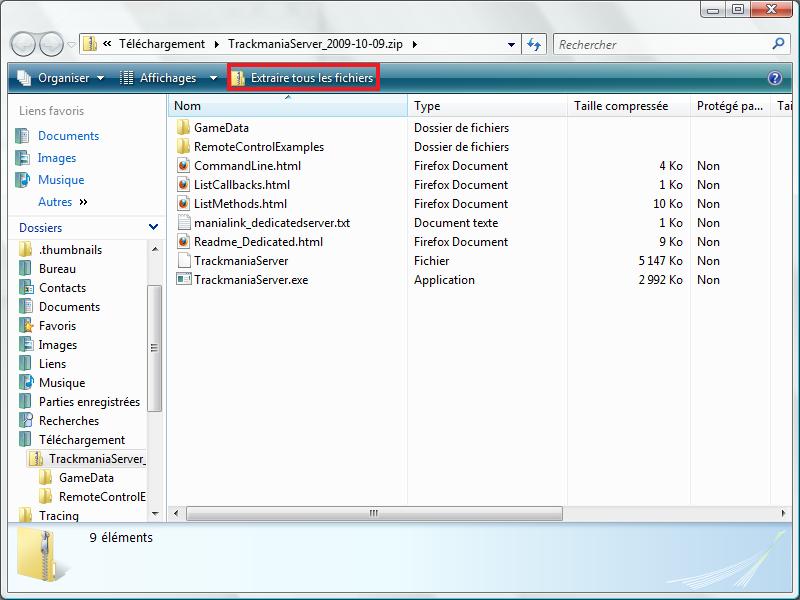Select the Readme_Dedicated.html Firefox icon

click(x=184, y=241)
